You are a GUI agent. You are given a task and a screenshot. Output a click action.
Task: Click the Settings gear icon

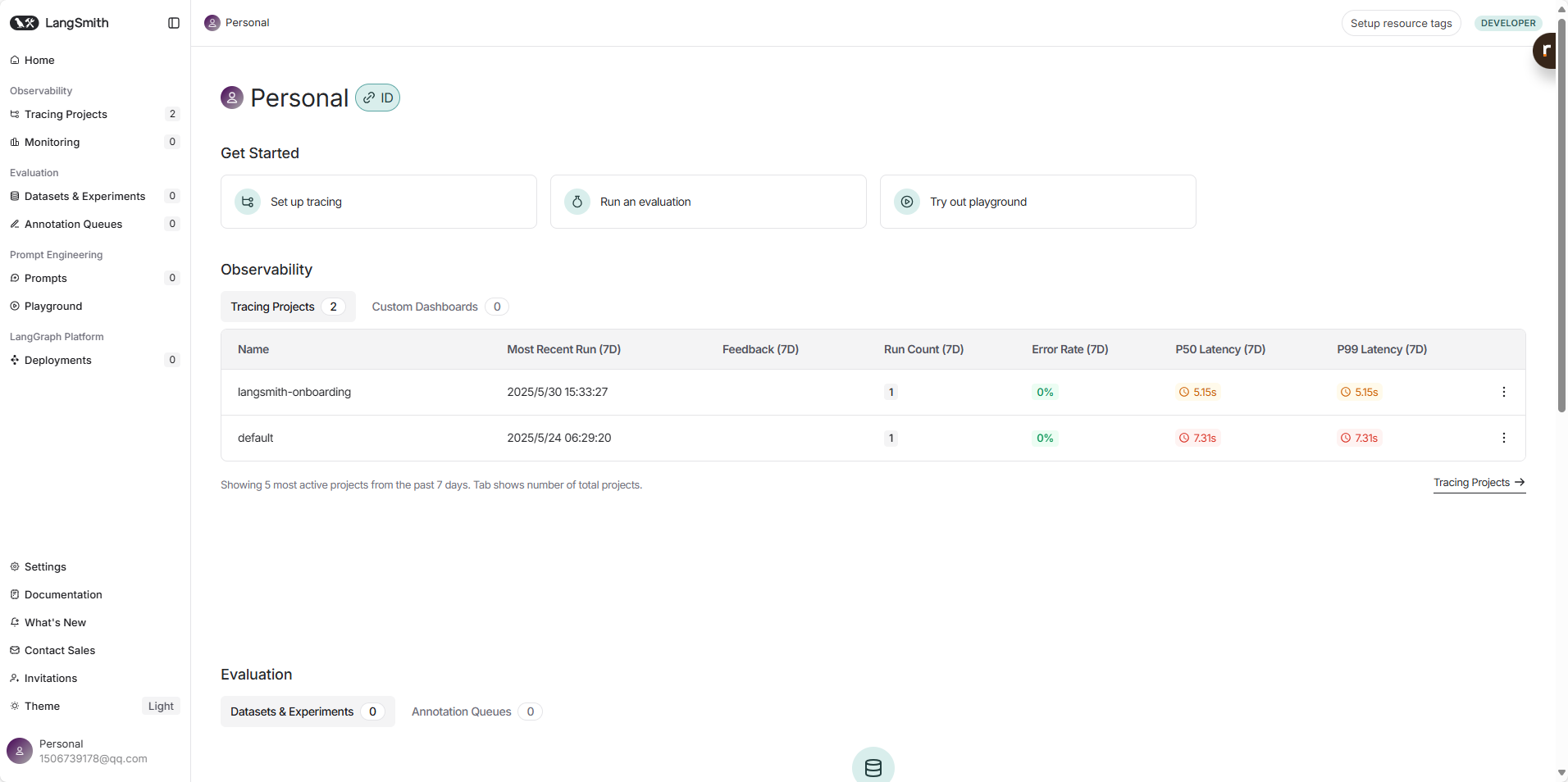[x=15, y=566]
